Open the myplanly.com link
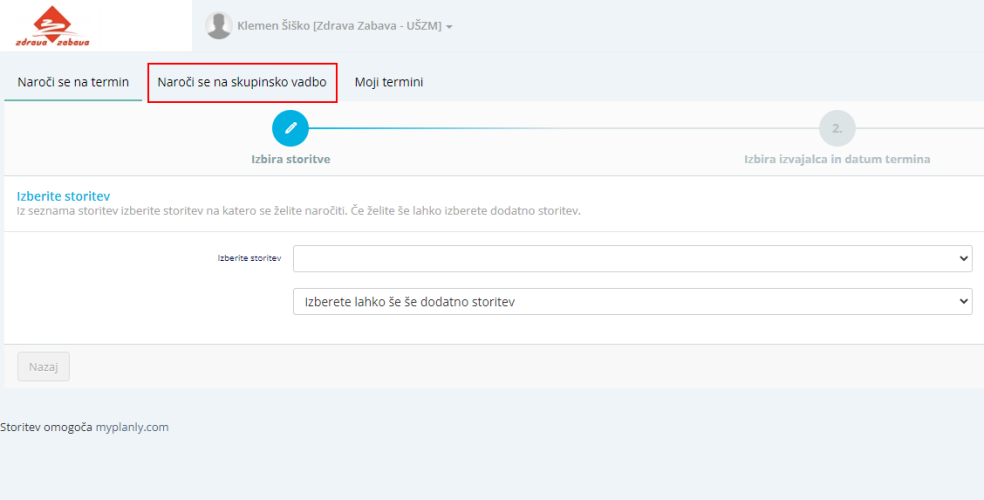984x500 pixels. 132,427
